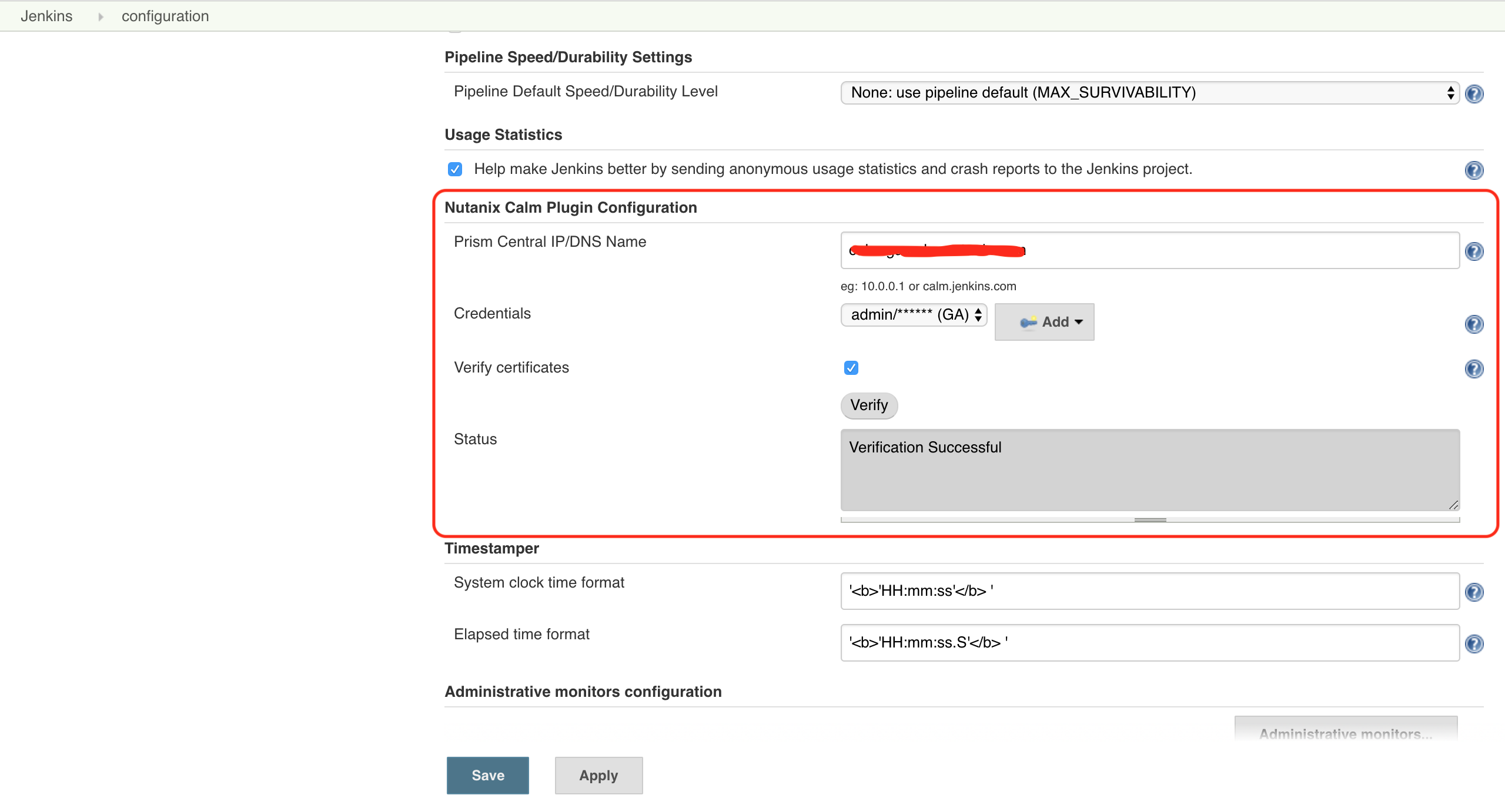Click the configuration breadcrumb link

tap(165, 16)
